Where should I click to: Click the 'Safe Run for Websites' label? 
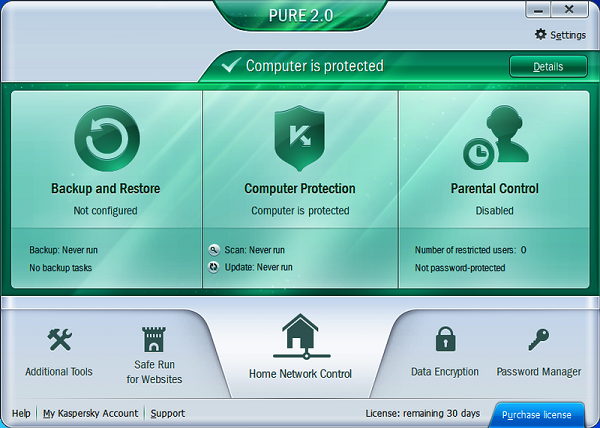pos(154,372)
